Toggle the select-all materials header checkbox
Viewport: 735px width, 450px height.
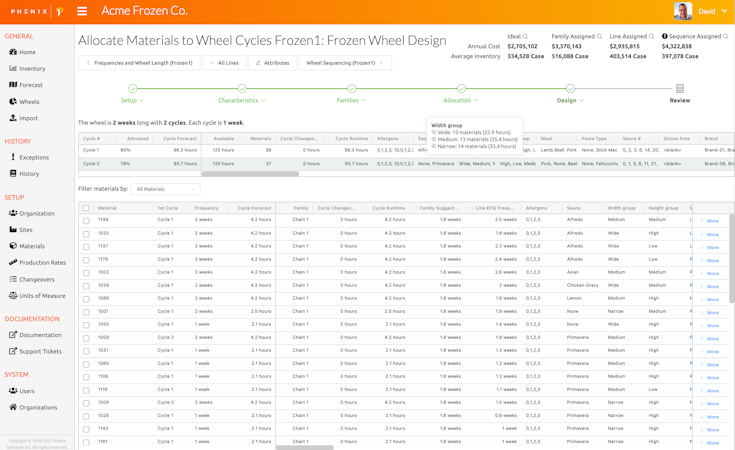coord(86,208)
